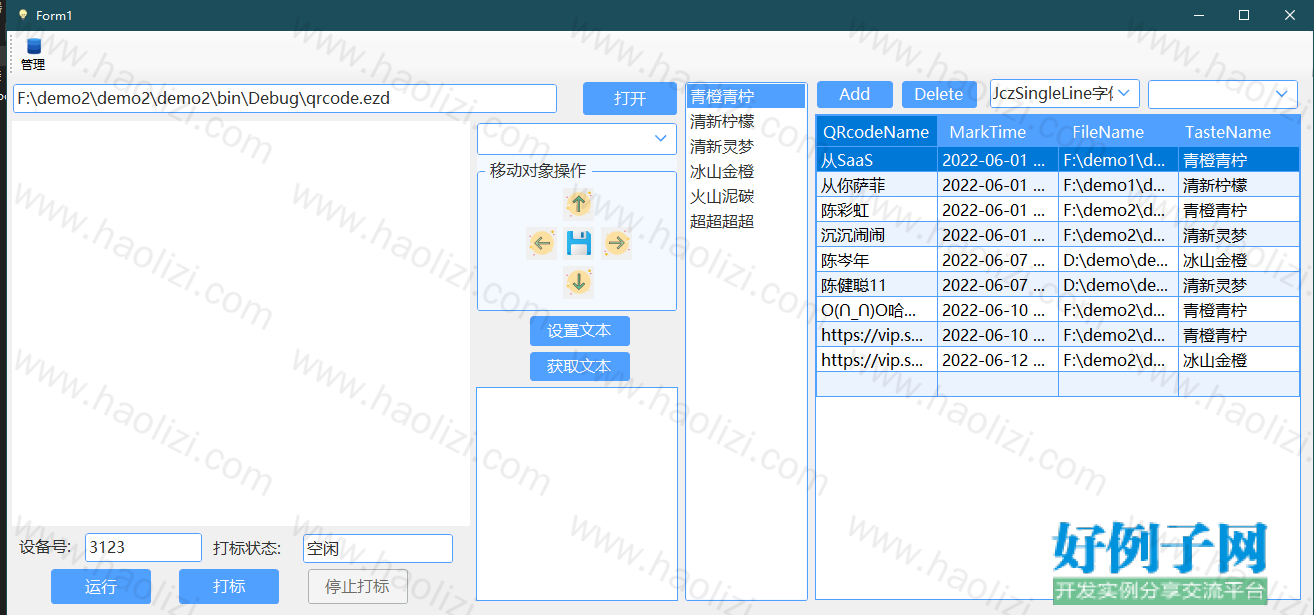Image resolution: width=1314 pixels, height=615 pixels.
Task: Open the 管理 database toolbar icon
Action: (x=33, y=54)
